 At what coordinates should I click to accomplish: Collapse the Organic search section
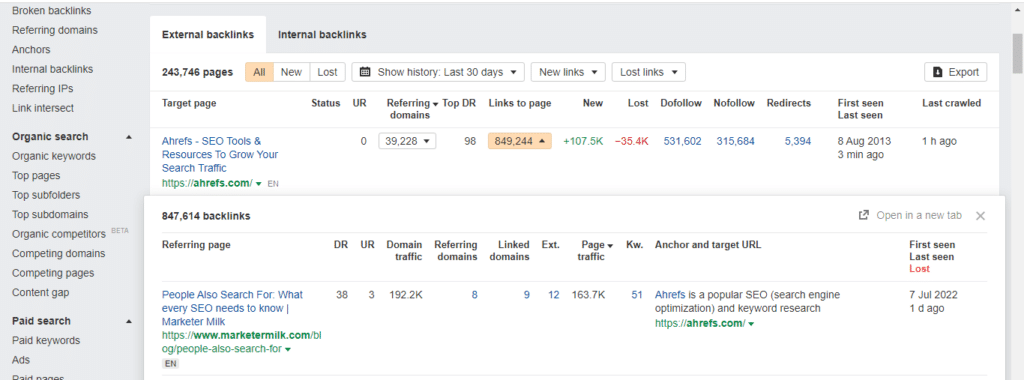129,137
